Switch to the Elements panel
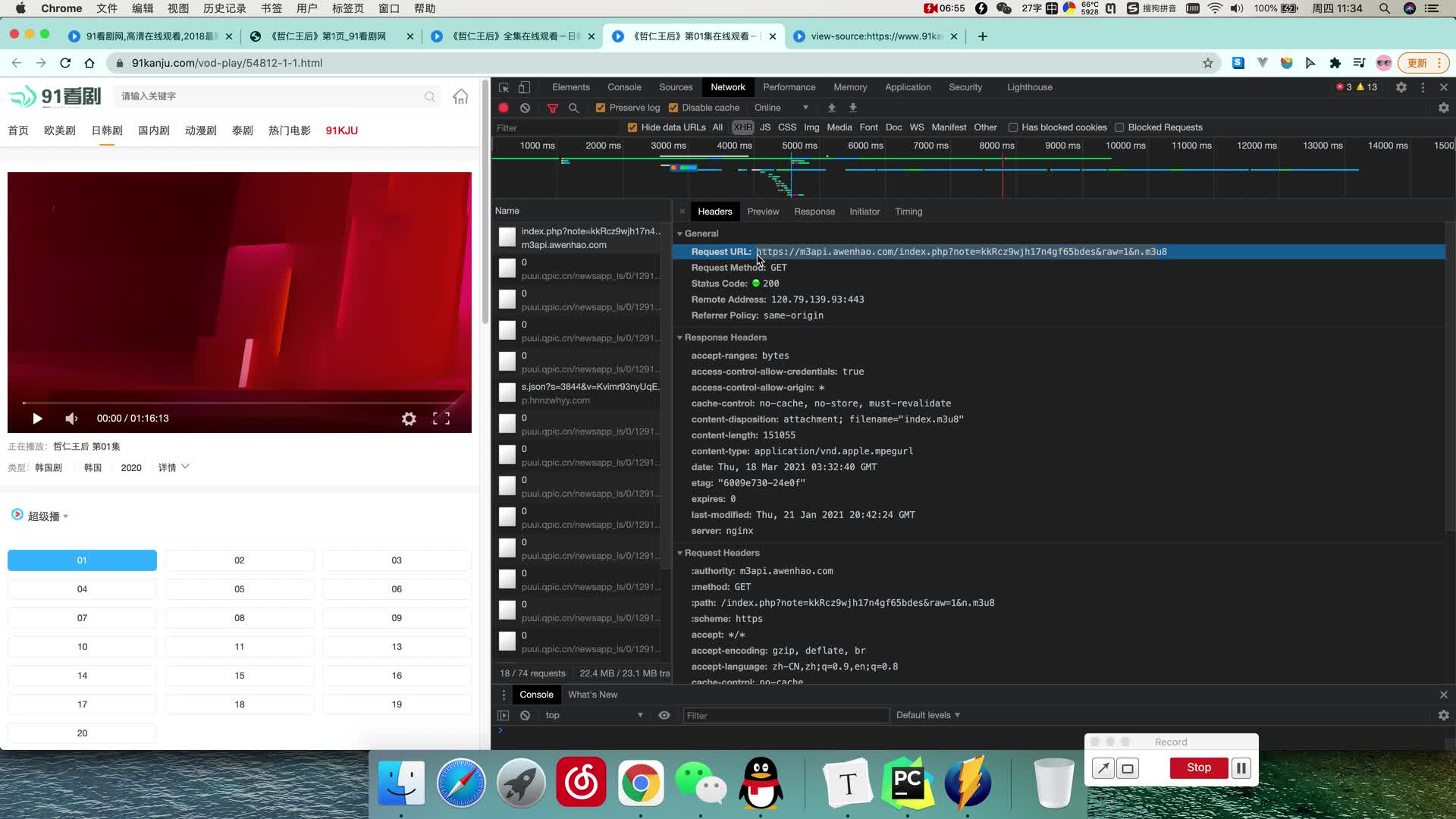The image size is (1456, 819). 571,87
